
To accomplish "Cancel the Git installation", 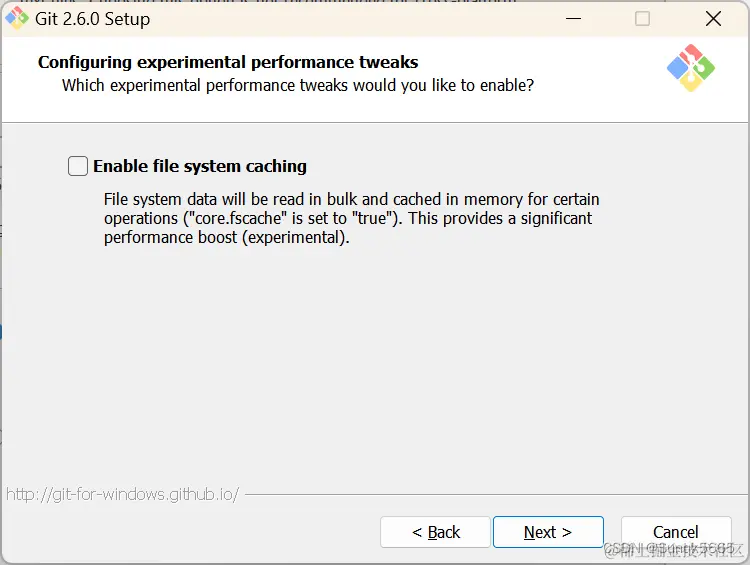I will (x=675, y=531).
